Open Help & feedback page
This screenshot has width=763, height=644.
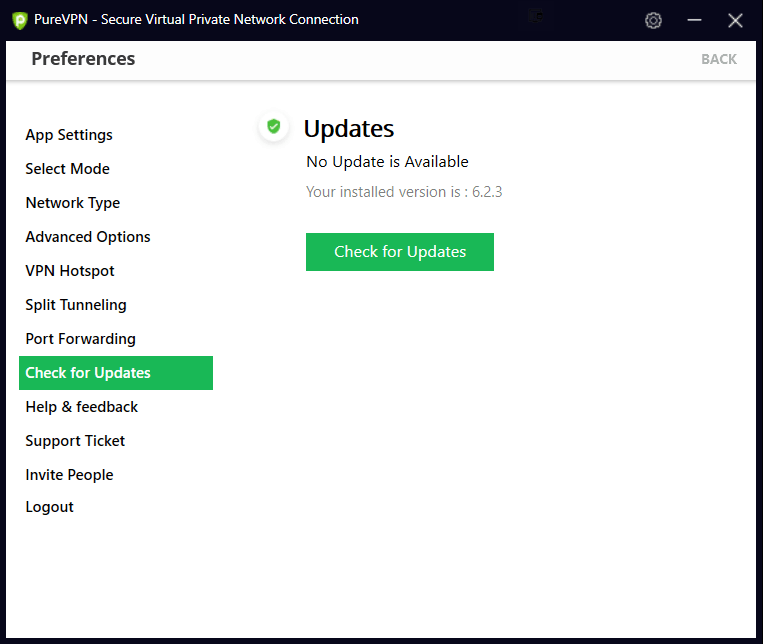coord(81,407)
